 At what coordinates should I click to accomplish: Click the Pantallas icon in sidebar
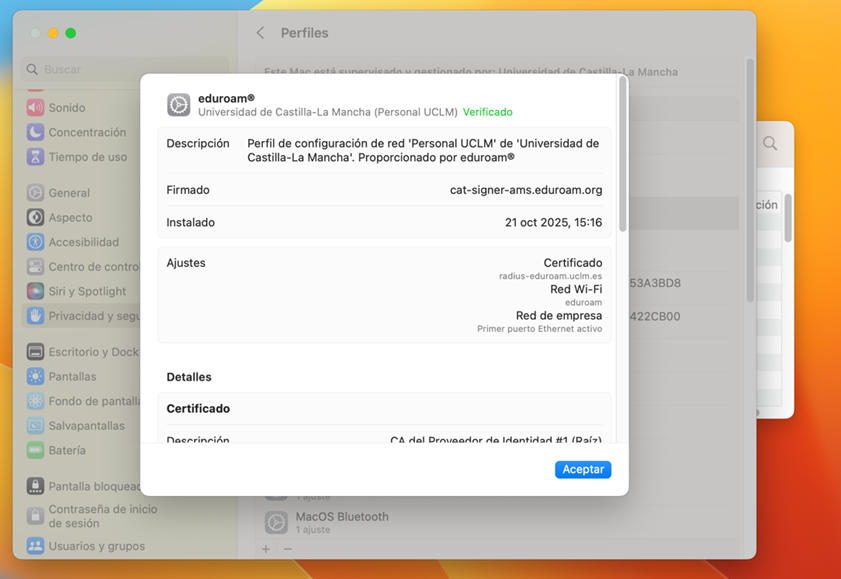(x=35, y=377)
